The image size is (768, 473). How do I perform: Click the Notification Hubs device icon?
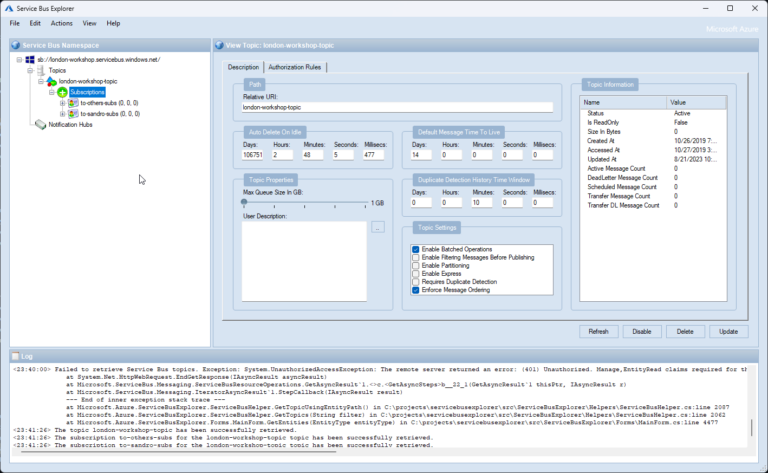[41, 125]
